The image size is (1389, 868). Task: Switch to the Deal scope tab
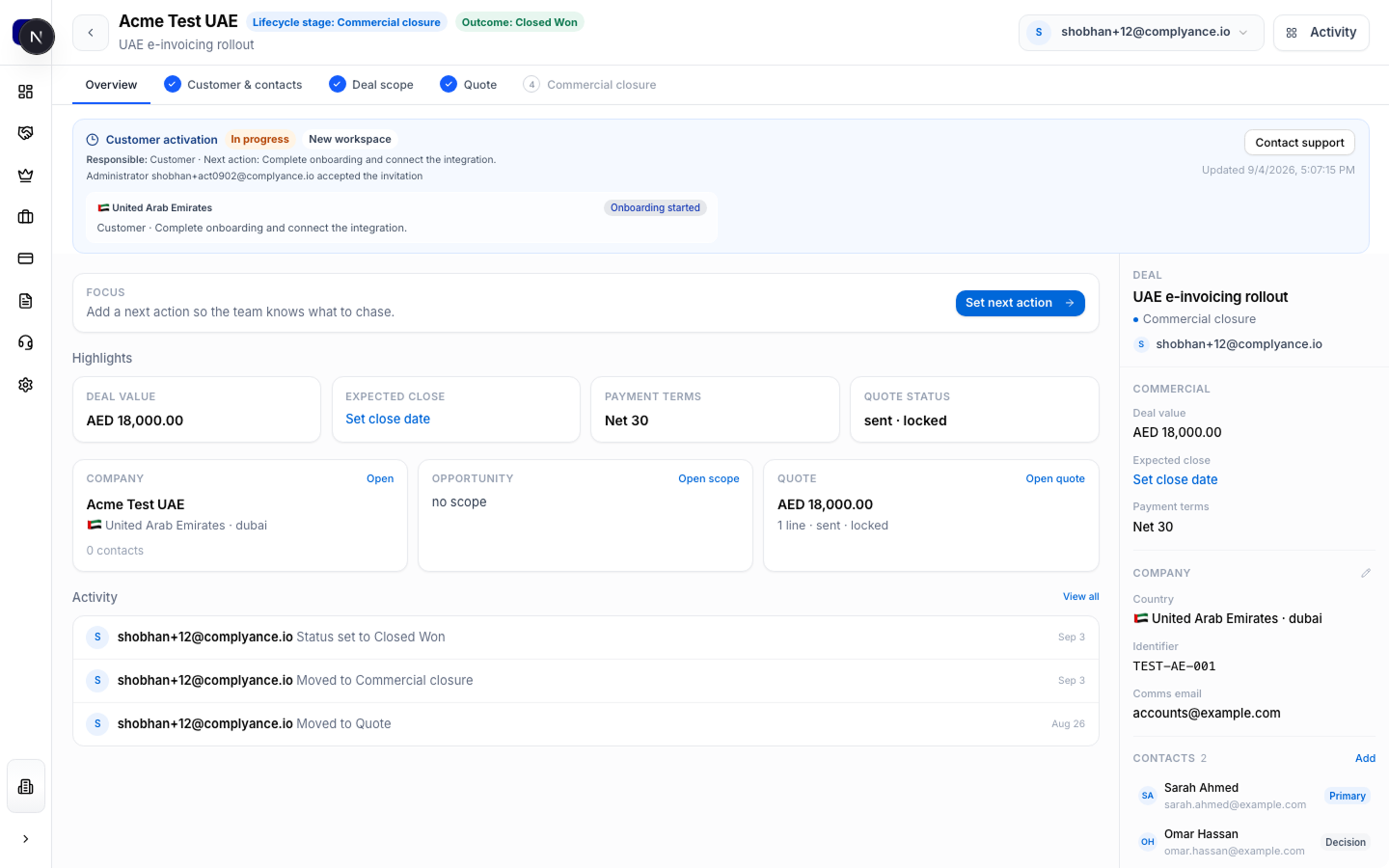[x=371, y=85]
